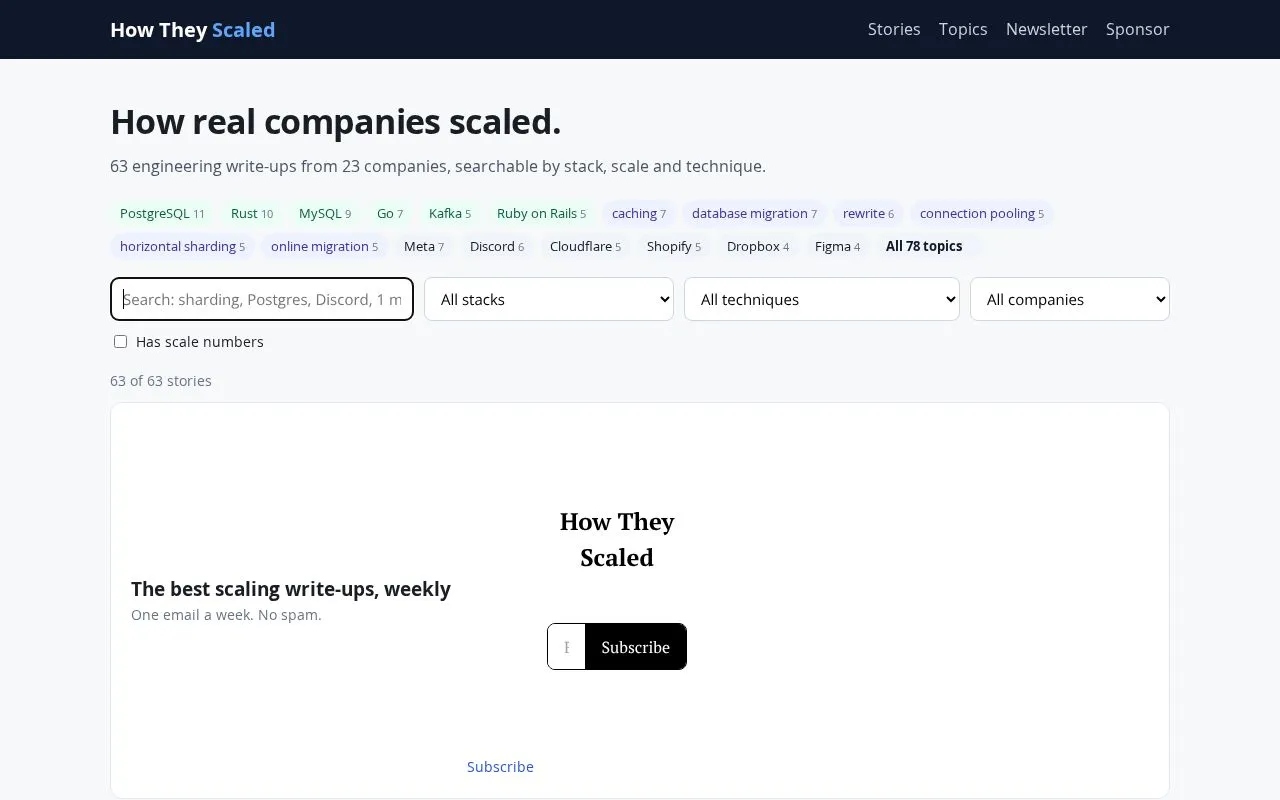
Task: Follow the blue Subscribe link
Action: point(500,767)
